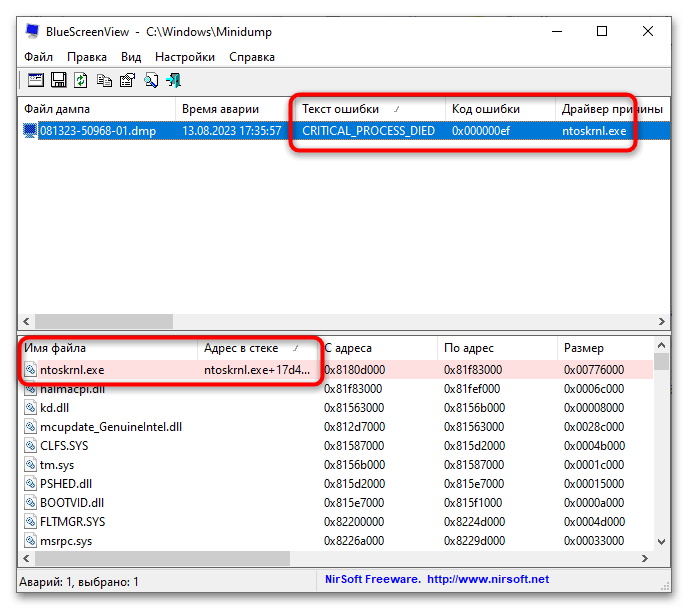
Task: Click the icon beside msrpc.sys
Action: tap(30, 541)
